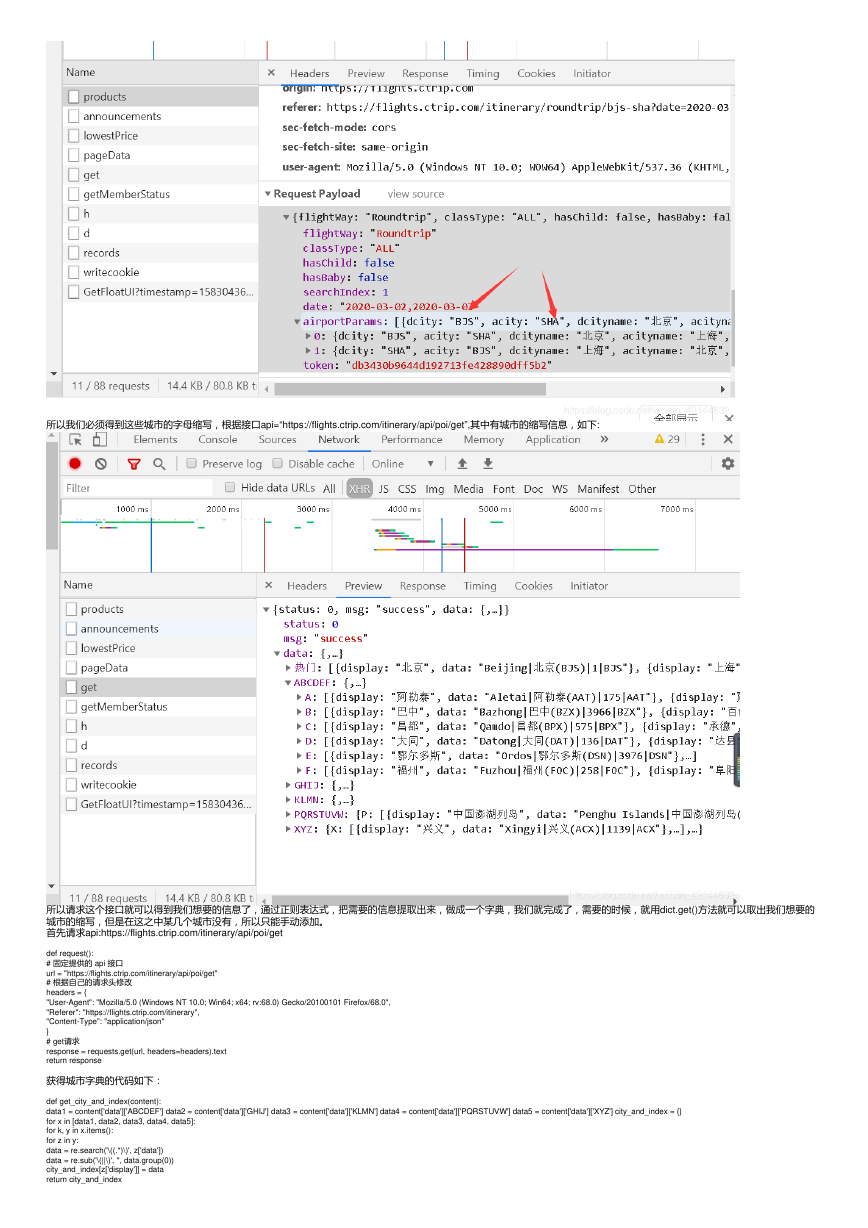This screenshot has height=1228, width=868.
Task: Close details pane showing Request Payload
Action: [271, 73]
